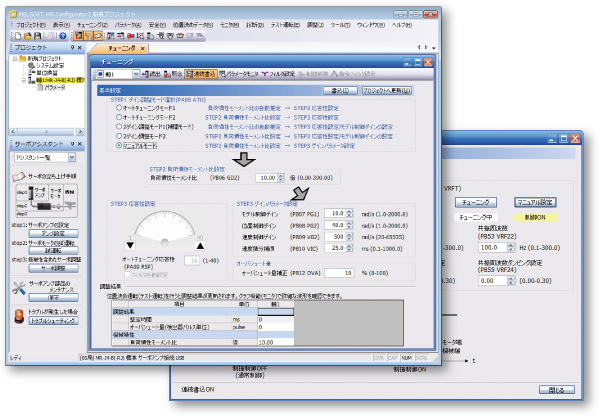
Task: Click the オーバーシュート量補正 input field
Action: (x=338, y=272)
